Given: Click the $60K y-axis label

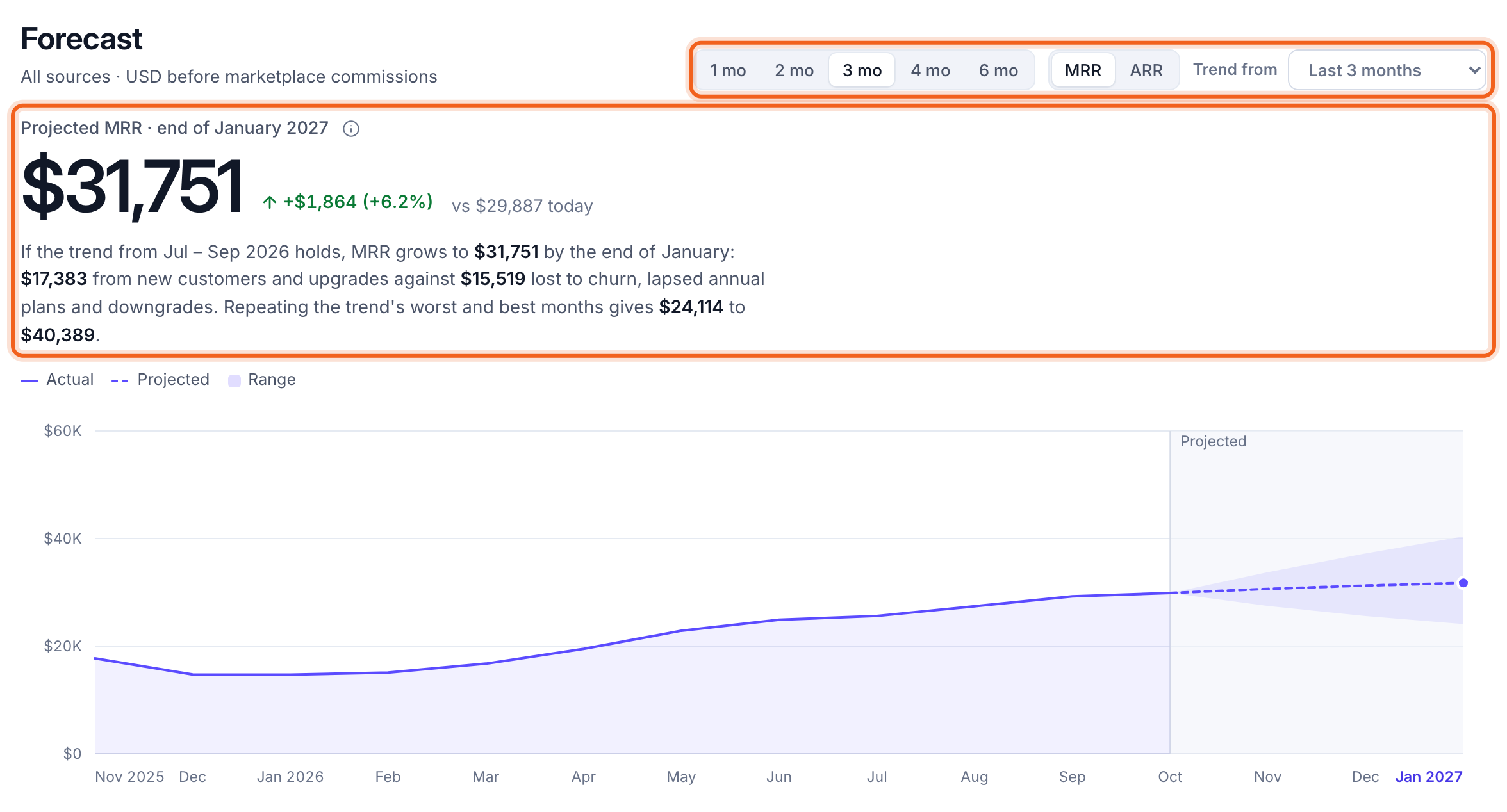Looking at the screenshot, I should point(62,431).
